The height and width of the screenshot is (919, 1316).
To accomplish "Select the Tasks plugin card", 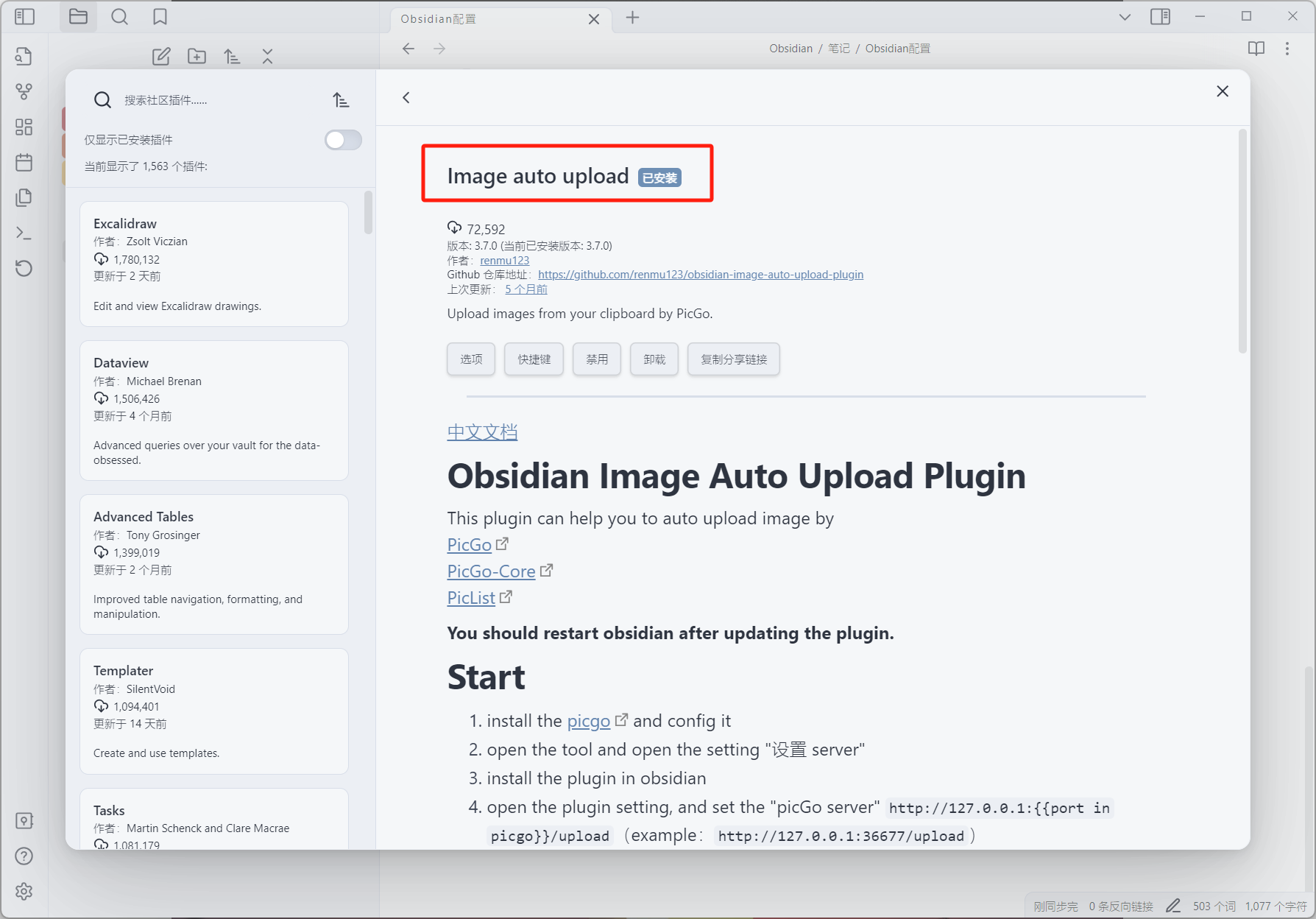I will coord(214,819).
